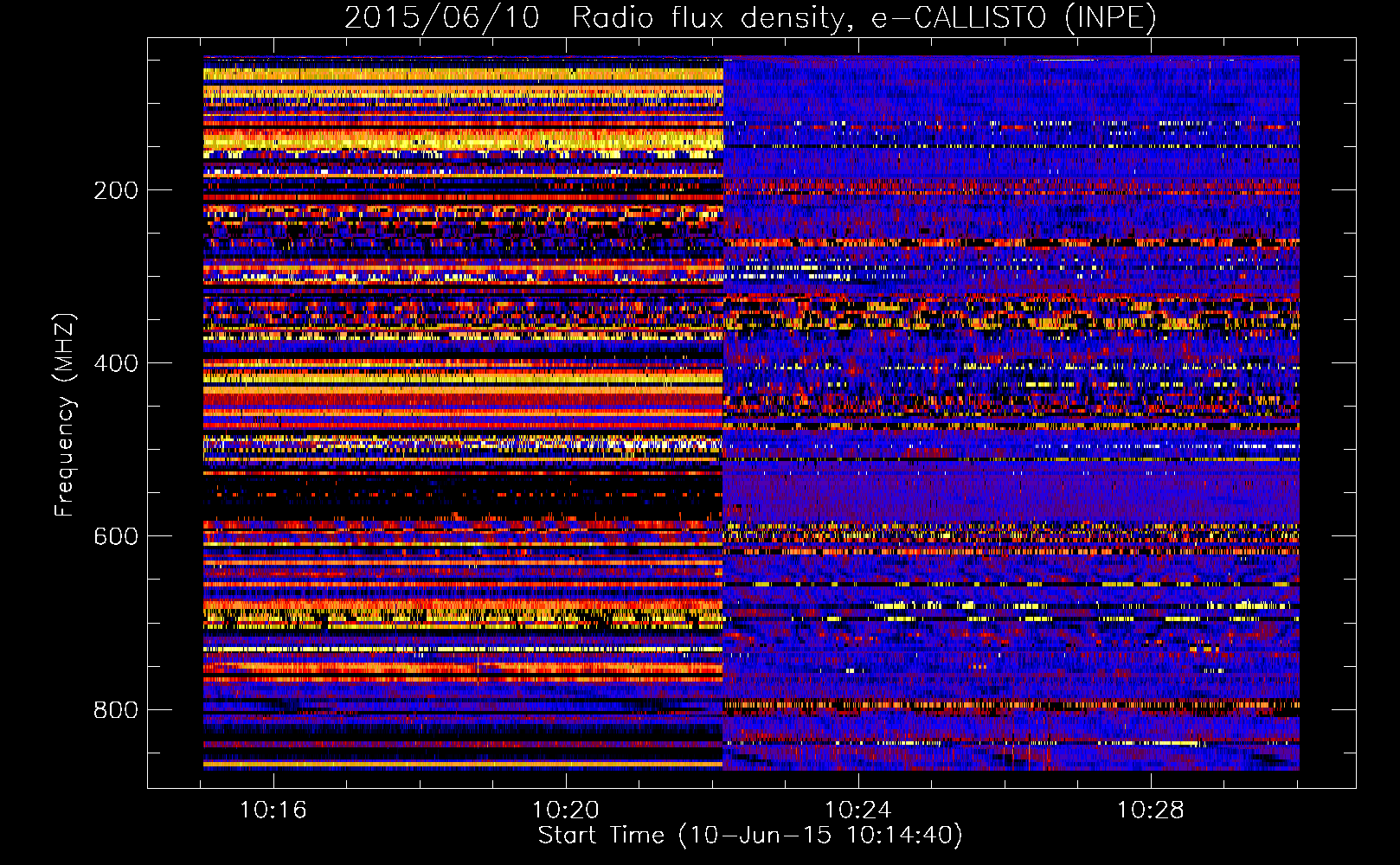
Task: Click the 10:20 time axis label
Action: (566, 811)
